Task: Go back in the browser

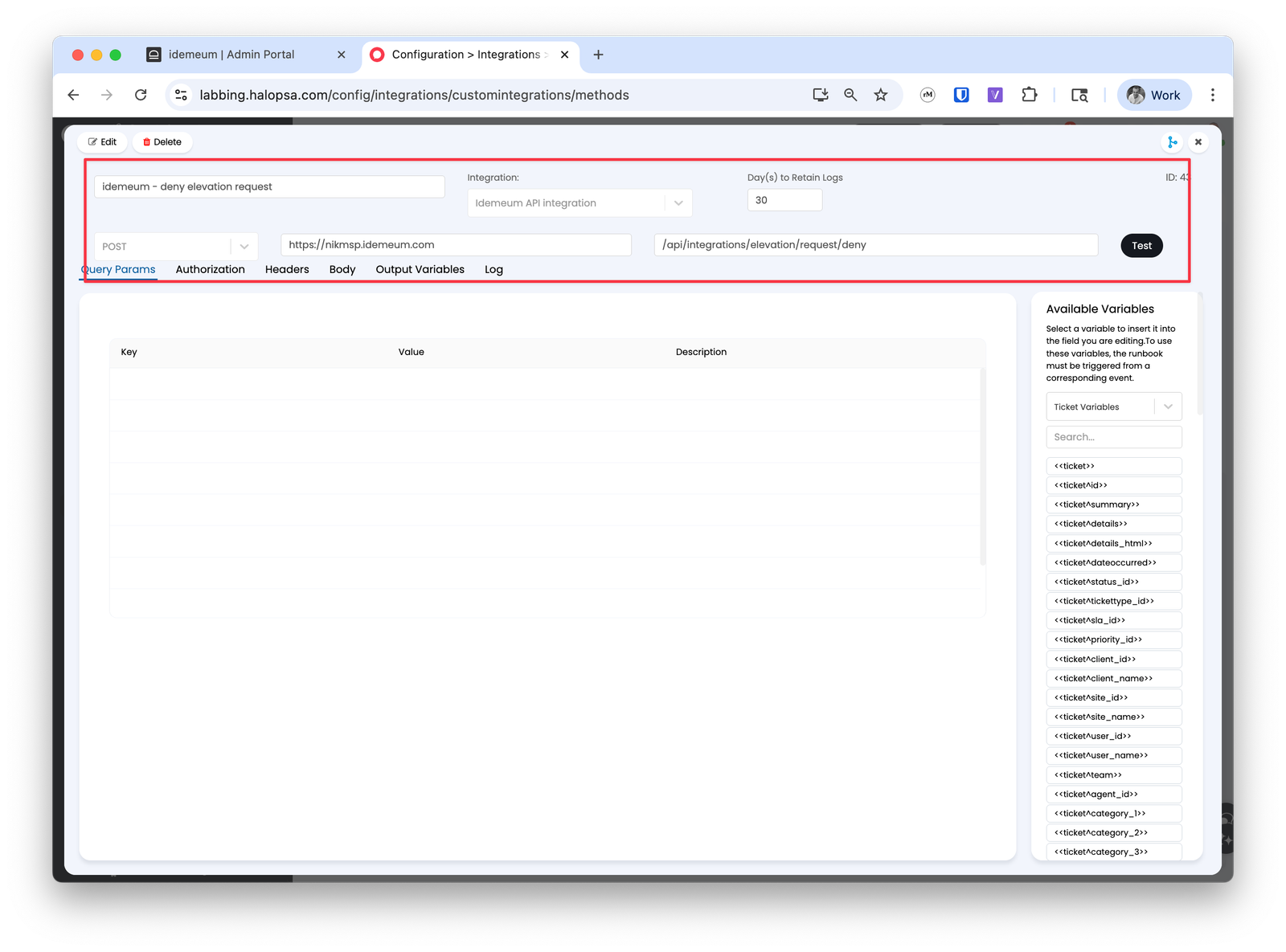Action: click(73, 95)
